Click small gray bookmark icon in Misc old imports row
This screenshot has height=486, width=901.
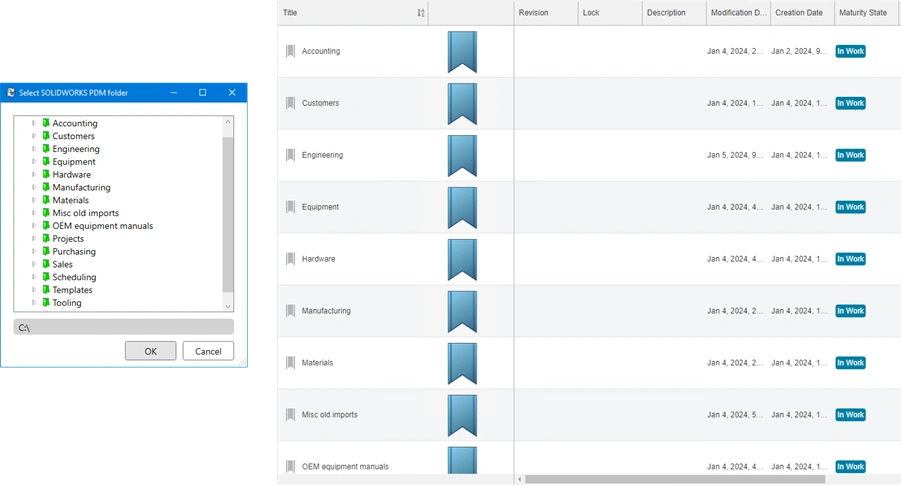(x=290, y=415)
